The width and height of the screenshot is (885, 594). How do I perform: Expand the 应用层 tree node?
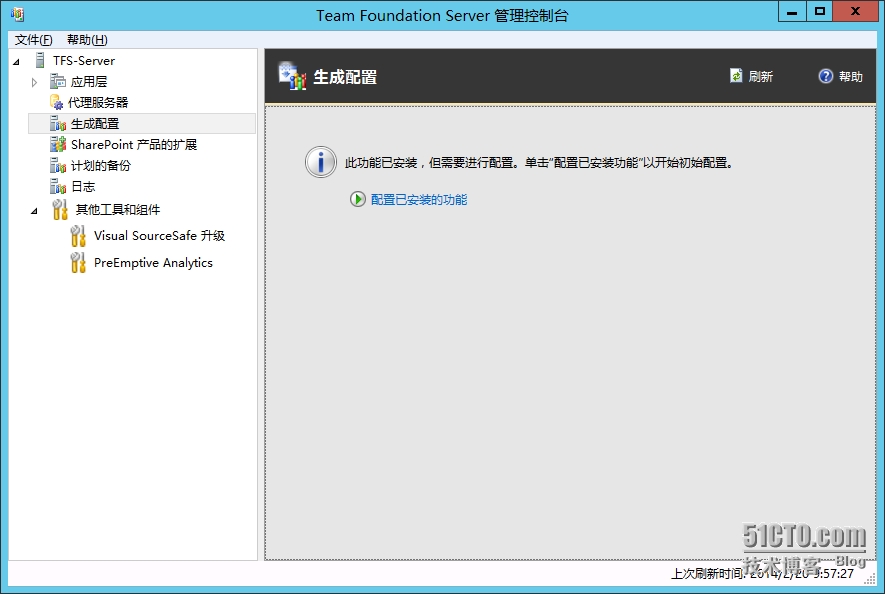coord(34,82)
